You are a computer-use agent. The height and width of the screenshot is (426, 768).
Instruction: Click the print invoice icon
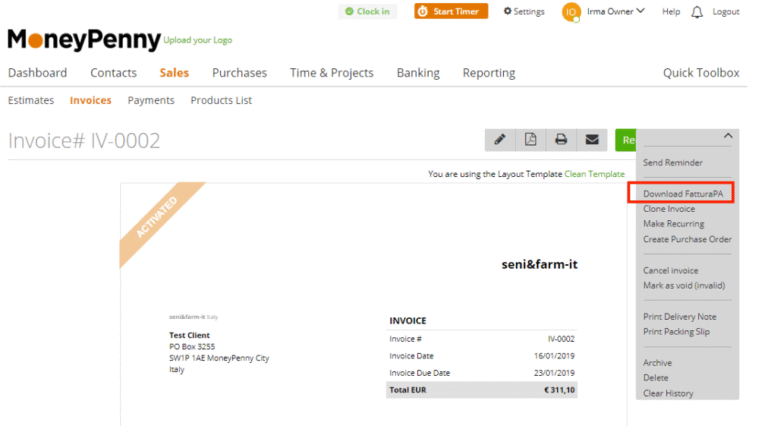coord(561,140)
